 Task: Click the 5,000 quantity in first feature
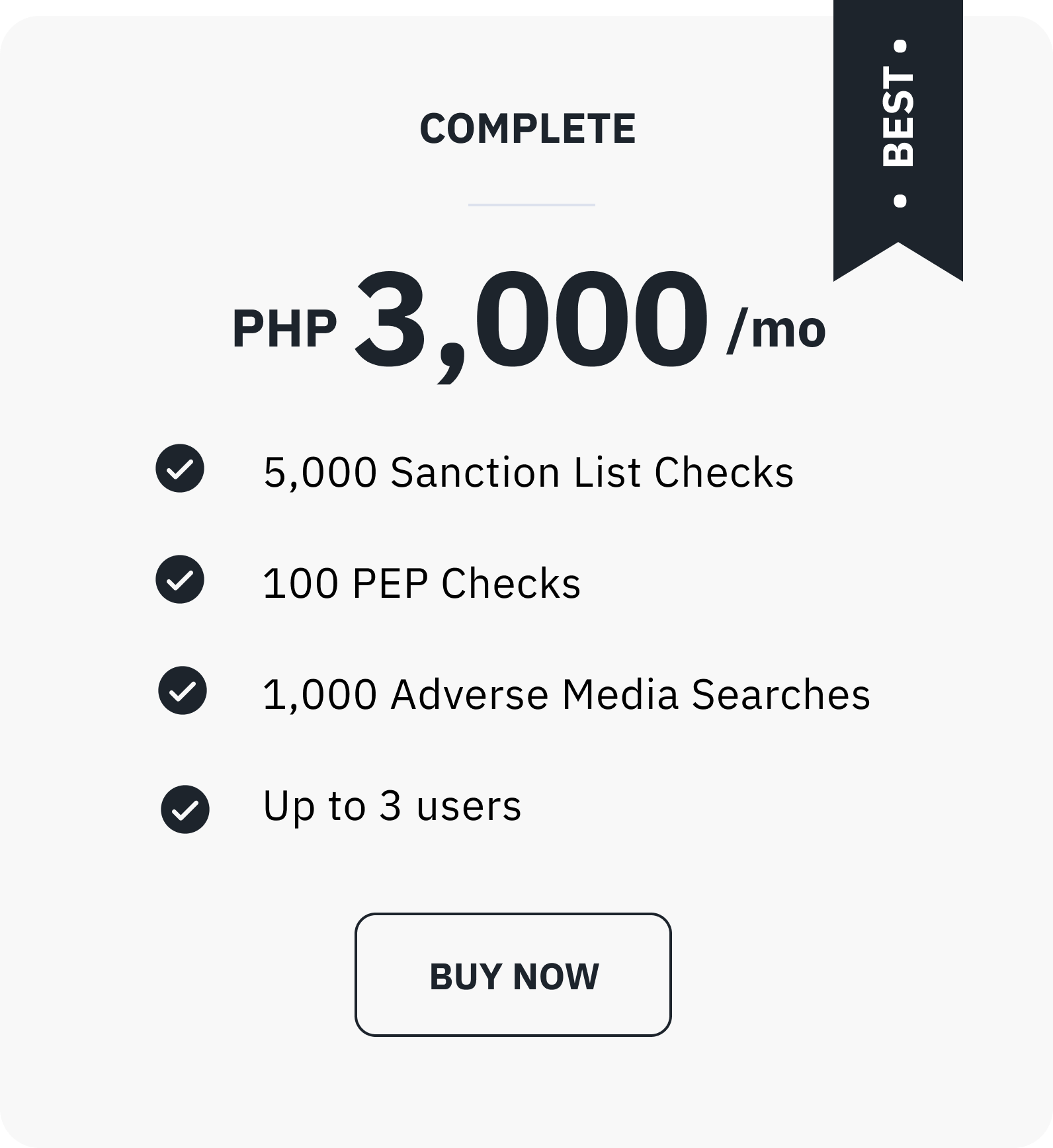tap(320, 472)
